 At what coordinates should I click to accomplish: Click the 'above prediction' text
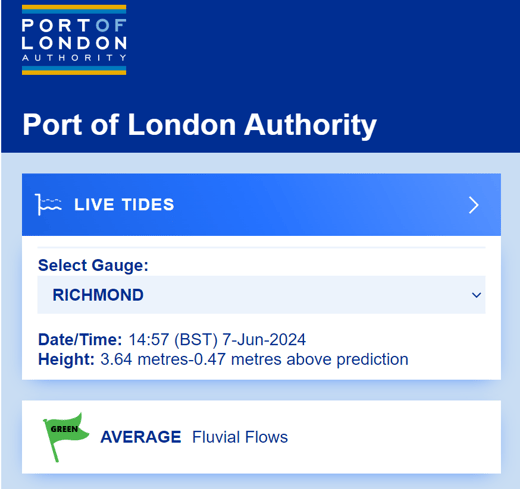[347, 359]
